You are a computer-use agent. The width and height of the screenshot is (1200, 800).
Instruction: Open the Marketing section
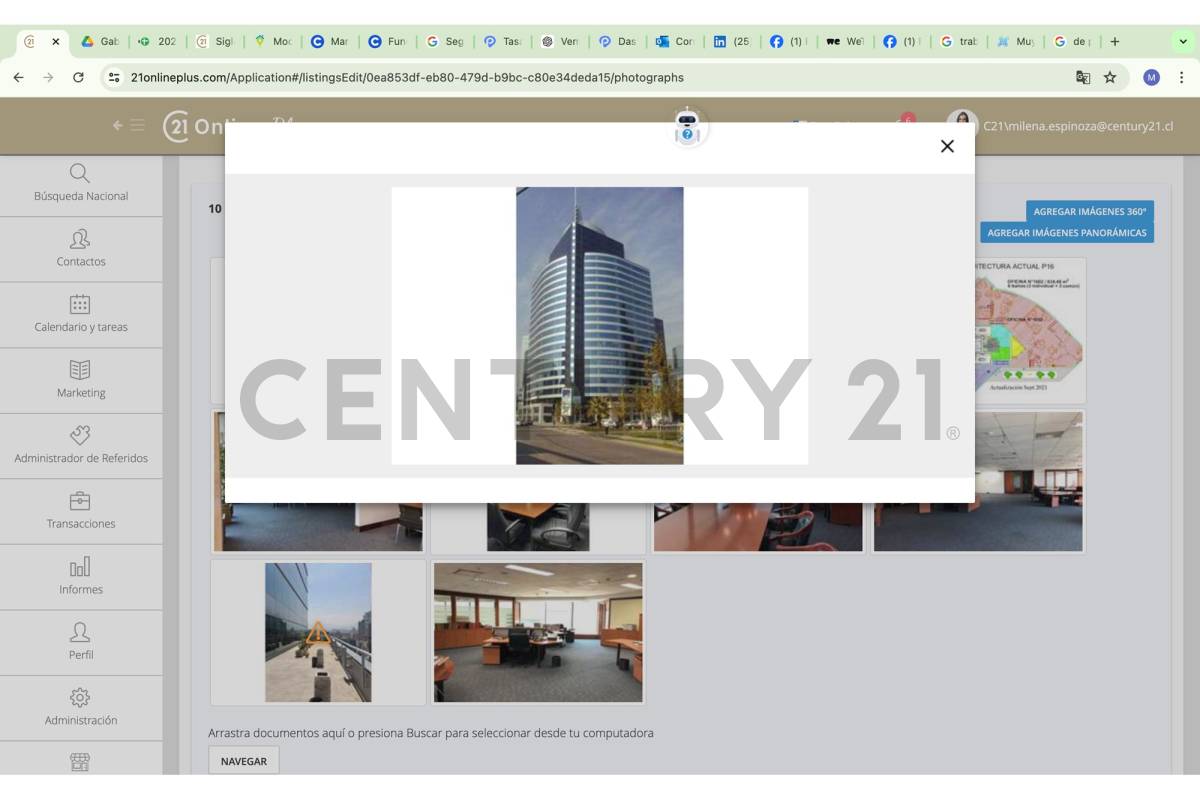click(x=81, y=380)
